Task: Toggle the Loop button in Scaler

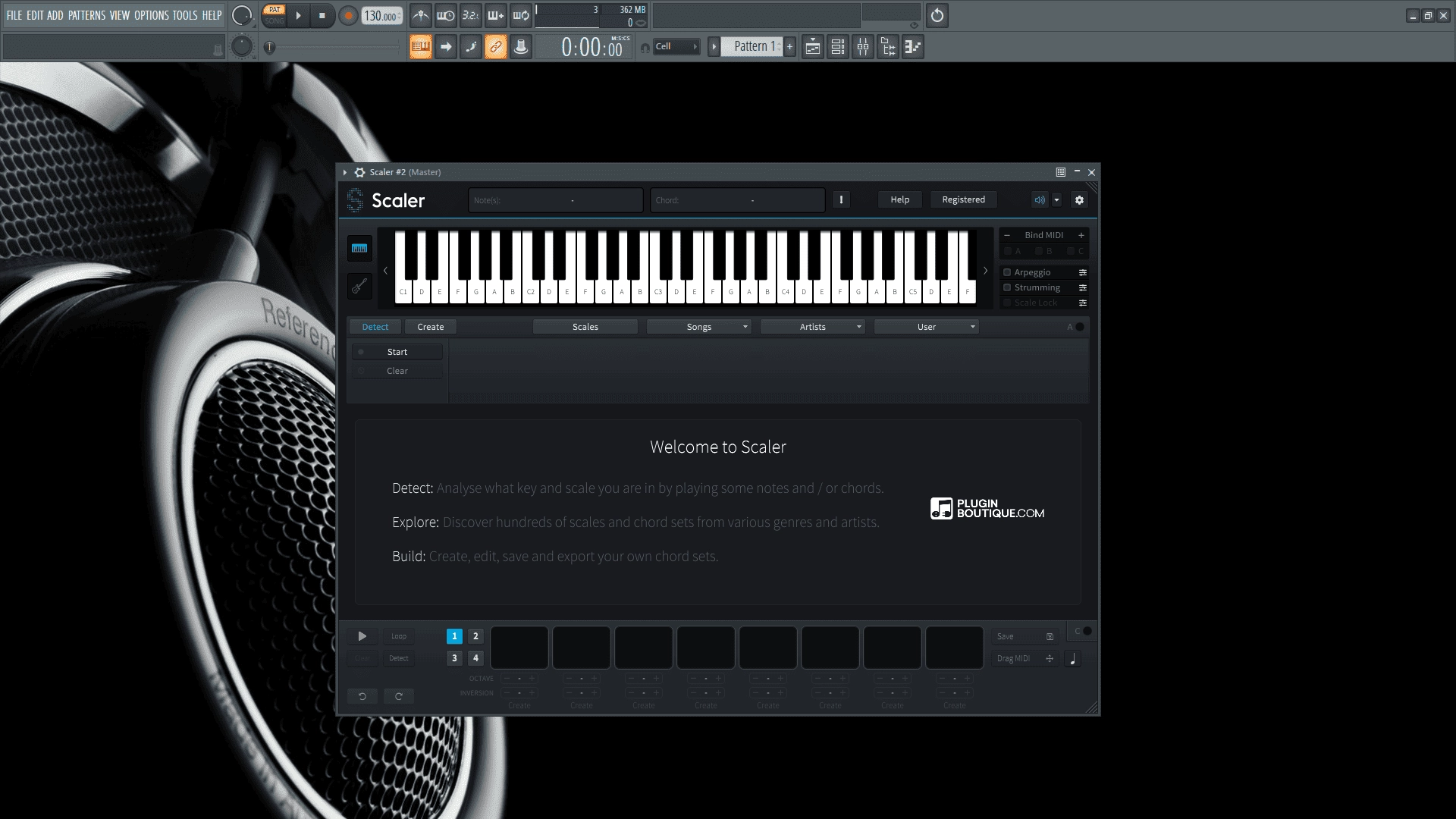Action: click(x=399, y=636)
